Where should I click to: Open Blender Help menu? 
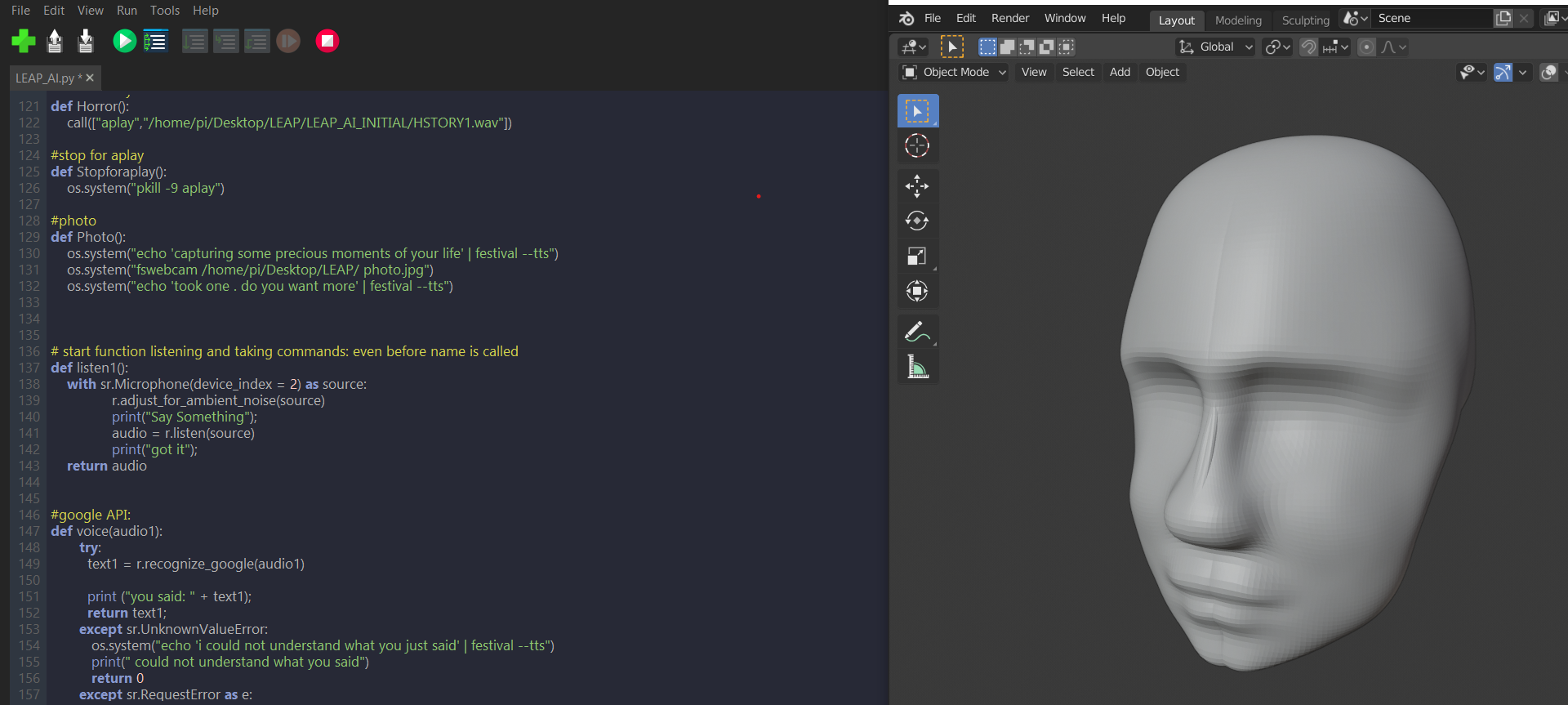pos(1113,18)
